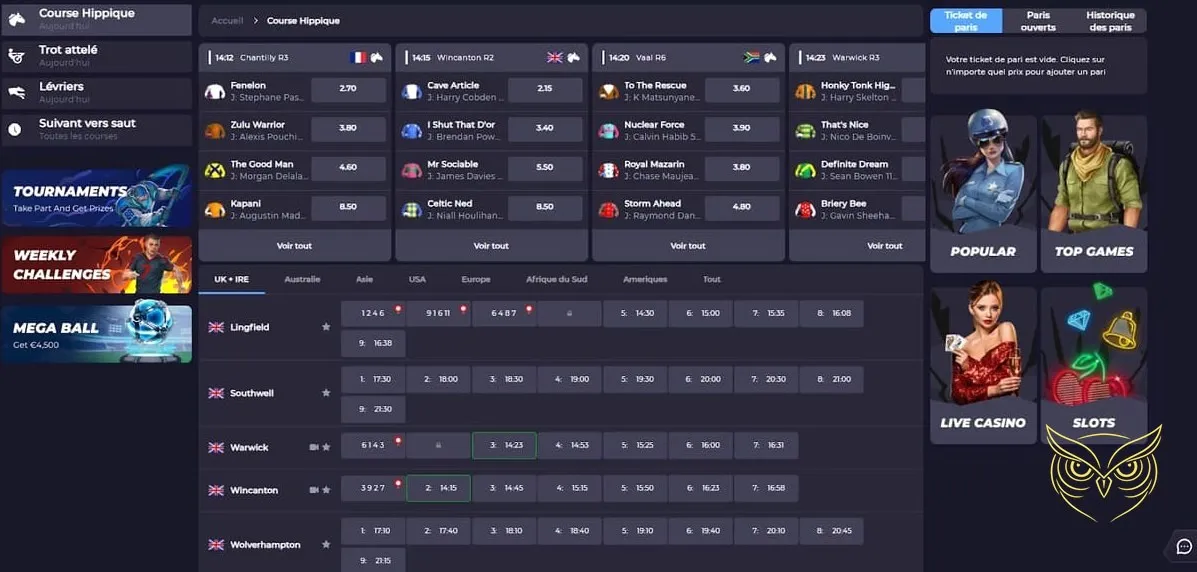Click the Kapani jockey silk icon
This screenshot has height=572, width=1197.
coord(215,209)
